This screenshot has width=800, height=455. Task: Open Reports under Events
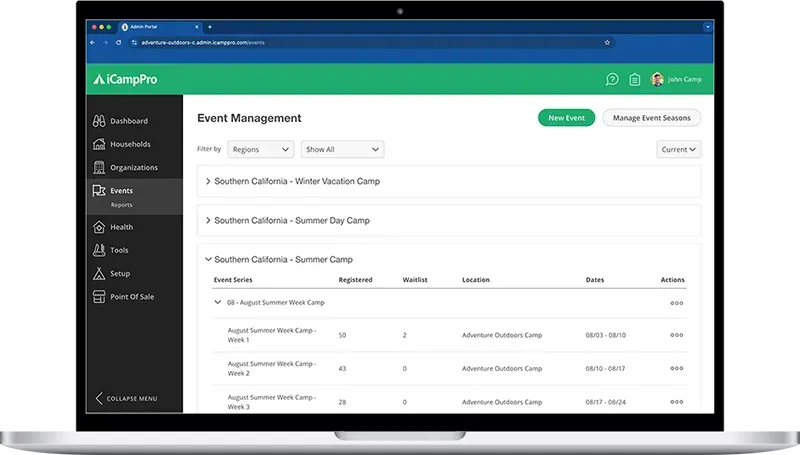[121, 205]
